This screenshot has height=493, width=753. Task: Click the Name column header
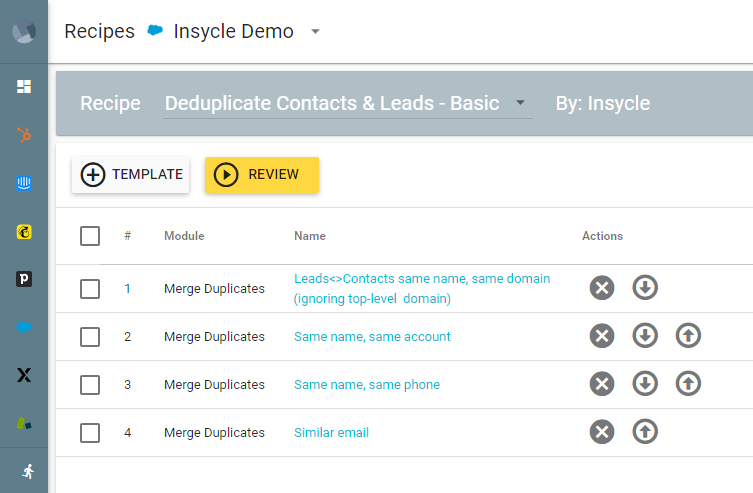pos(310,236)
